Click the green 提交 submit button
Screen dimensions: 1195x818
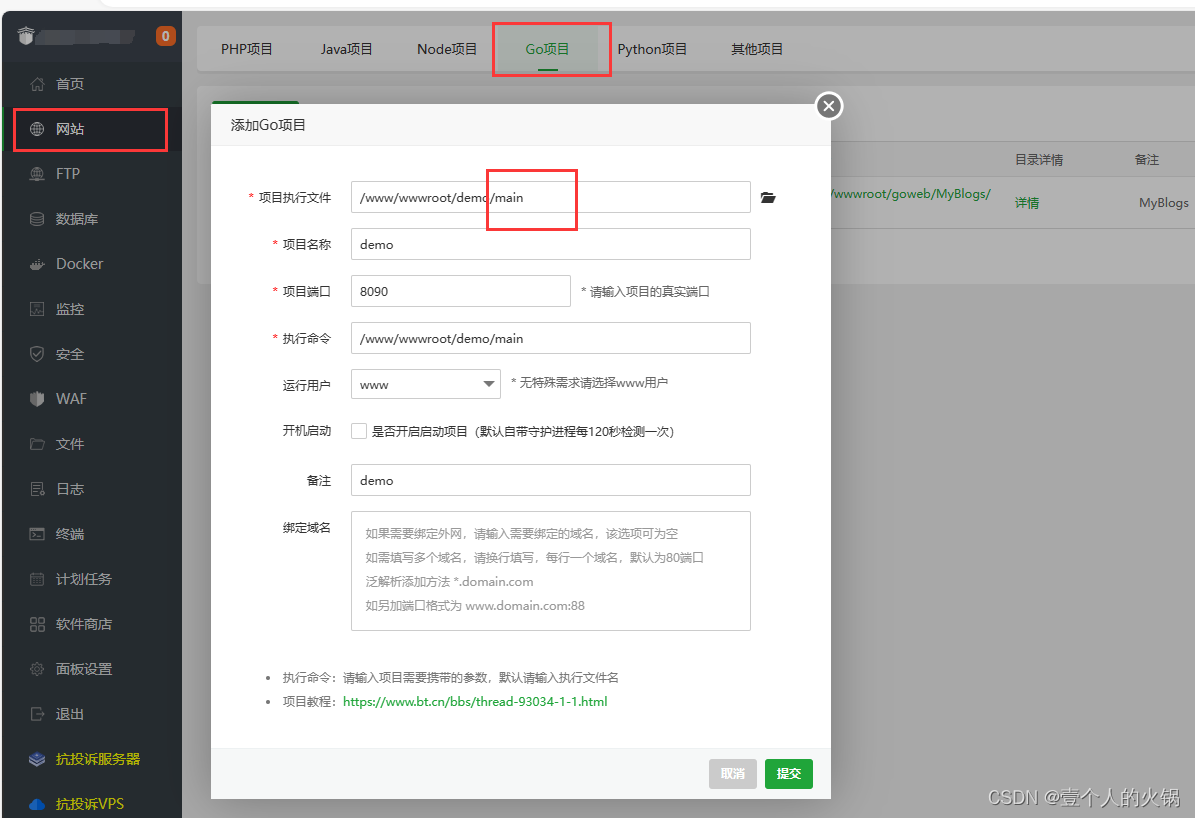pos(788,773)
